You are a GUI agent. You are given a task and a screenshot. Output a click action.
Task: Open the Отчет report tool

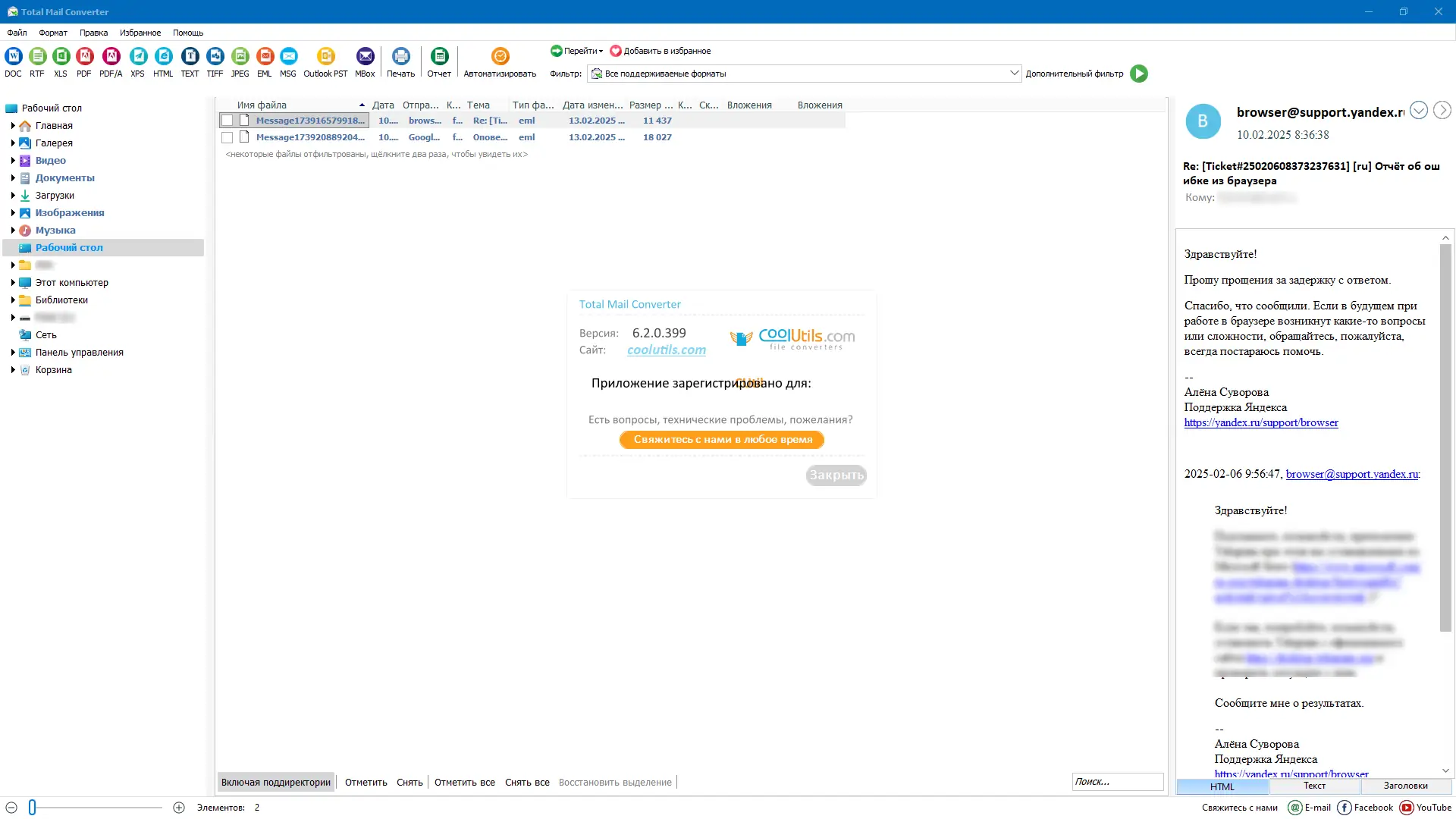(x=439, y=56)
